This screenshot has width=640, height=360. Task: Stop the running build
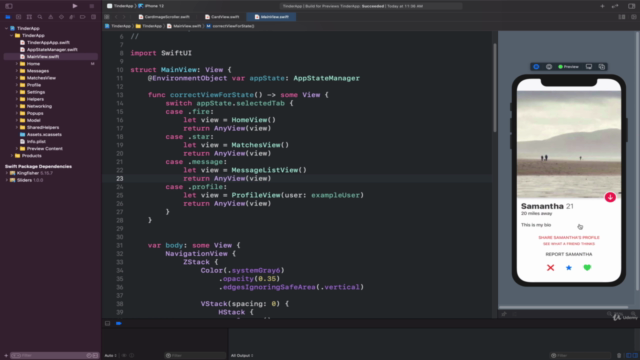91,6
